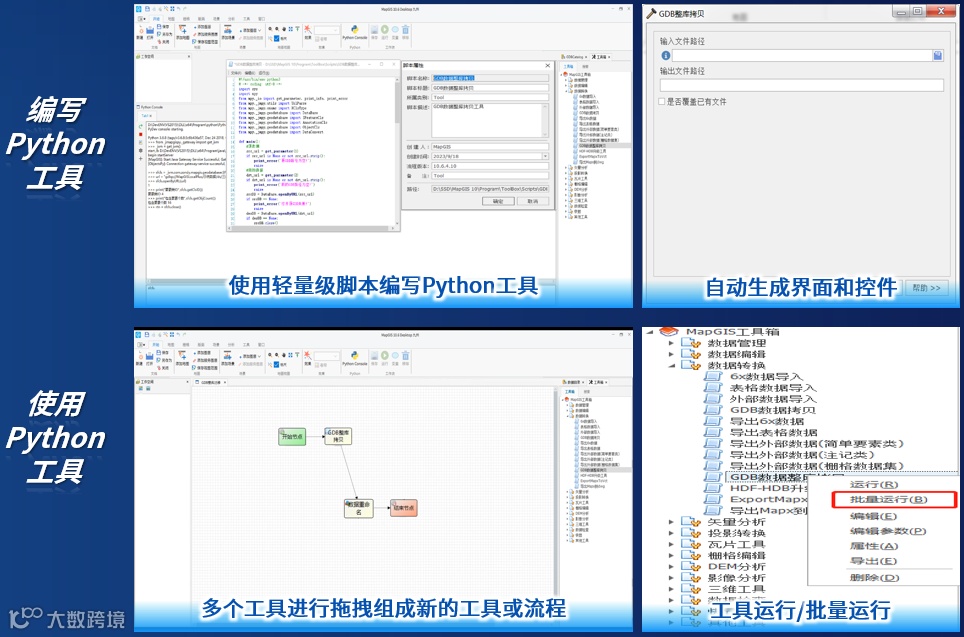
Task: Choose 批量运行(B) from the context menu
Action: (888, 499)
